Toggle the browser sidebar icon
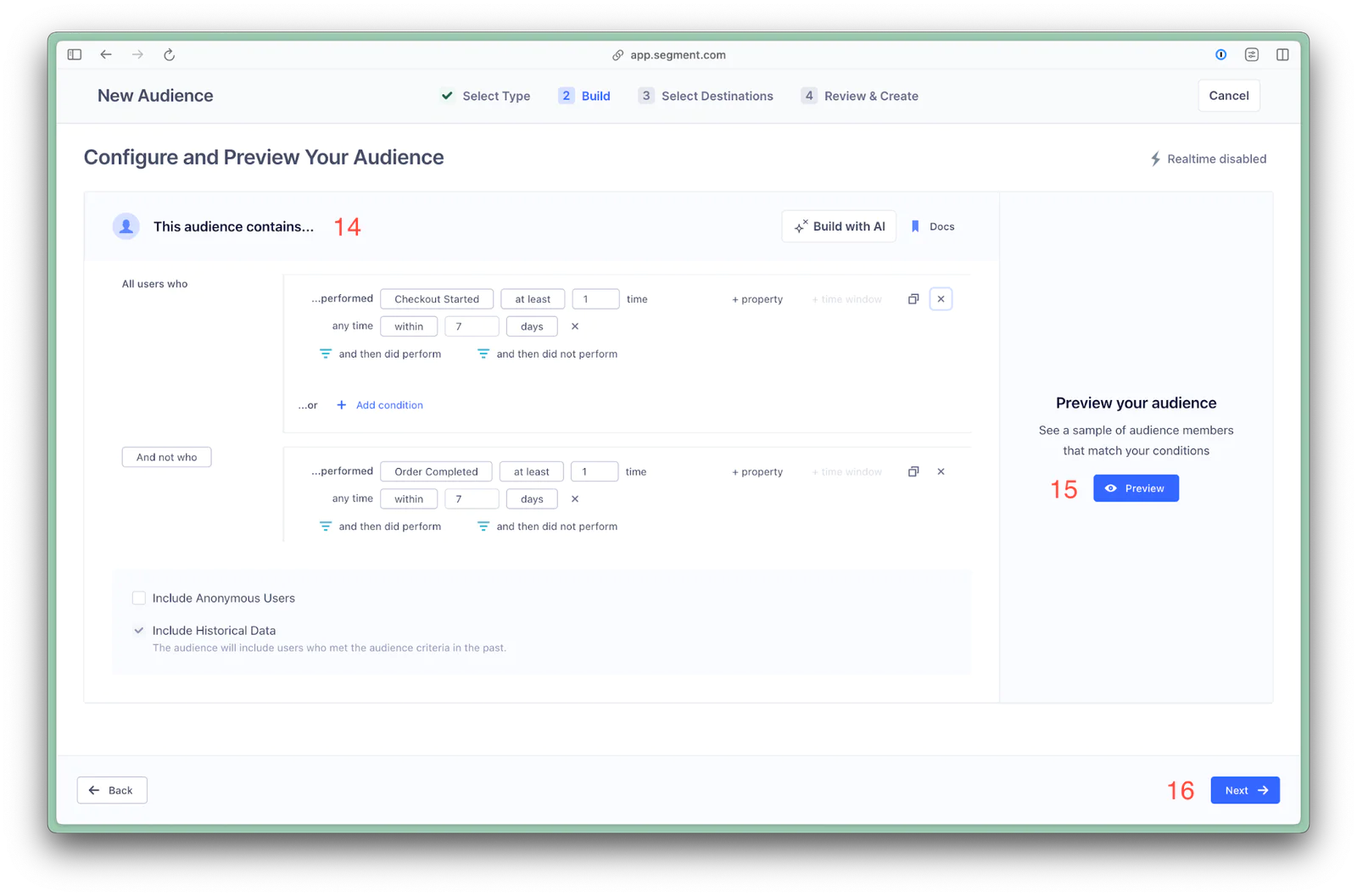The height and width of the screenshot is (896, 1357). point(75,55)
